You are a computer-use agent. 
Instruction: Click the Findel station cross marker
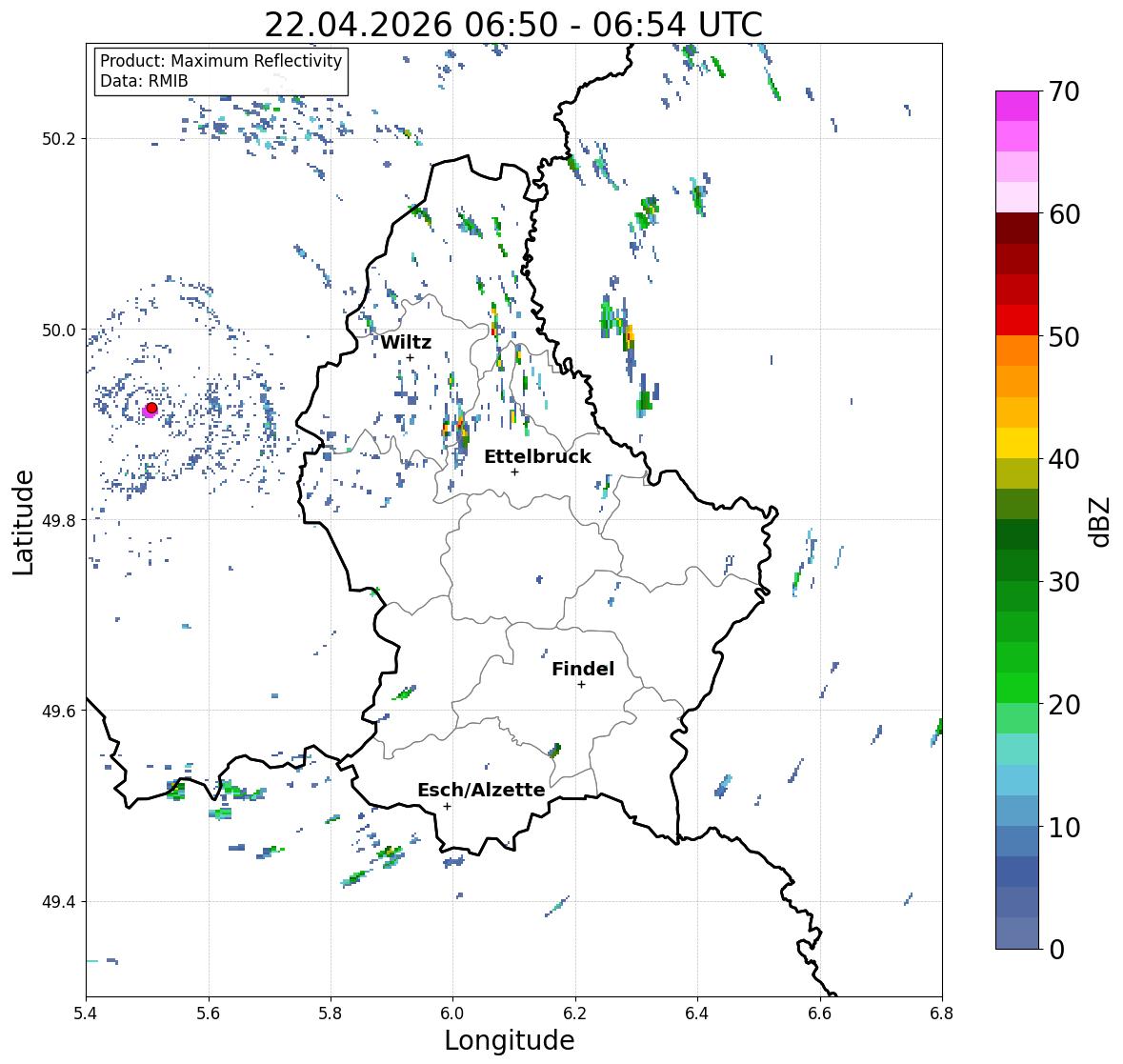point(581,685)
